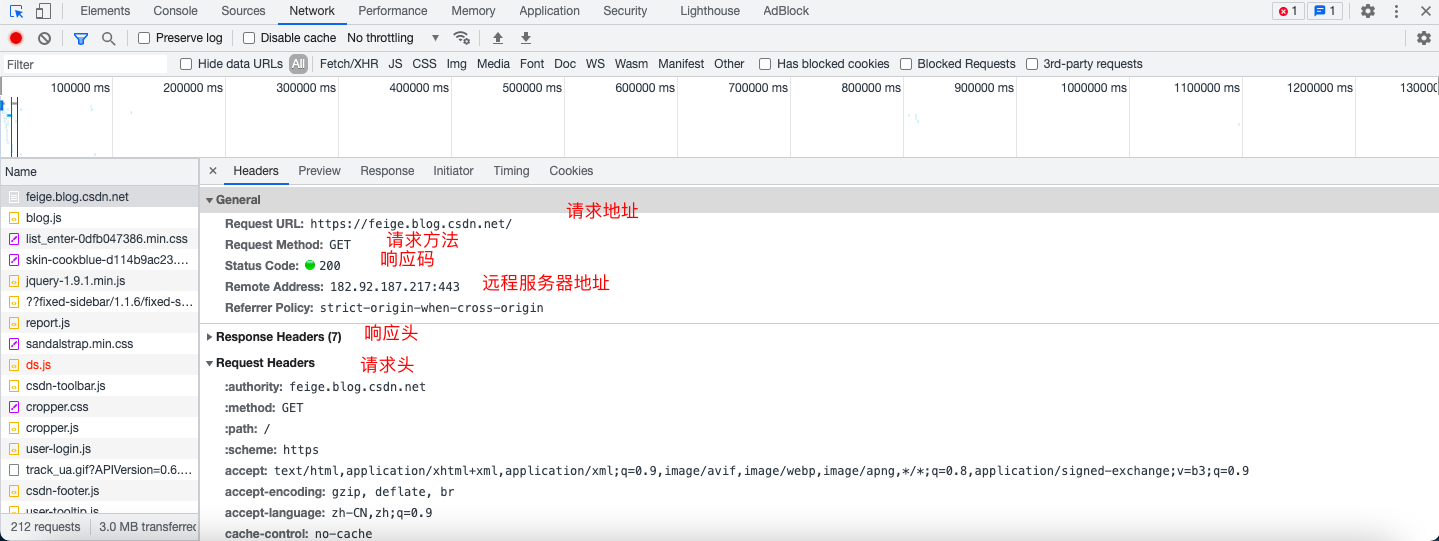Enable the Disable cache checkbox
This screenshot has height=541, width=1439.
(x=249, y=38)
